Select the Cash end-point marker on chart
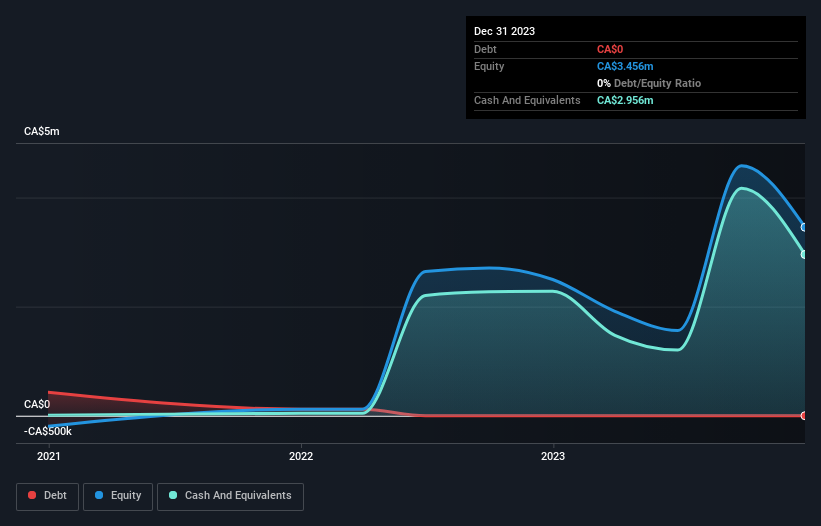Viewport: 821px width, 526px height. [804, 254]
